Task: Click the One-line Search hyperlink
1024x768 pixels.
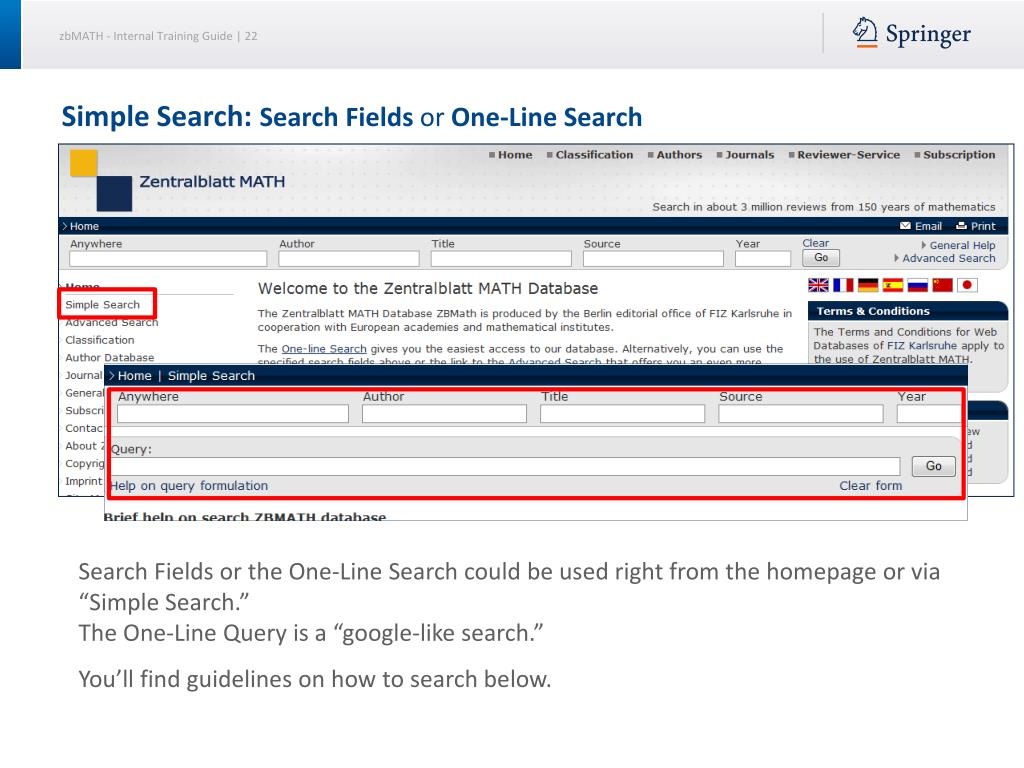Action: click(324, 349)
